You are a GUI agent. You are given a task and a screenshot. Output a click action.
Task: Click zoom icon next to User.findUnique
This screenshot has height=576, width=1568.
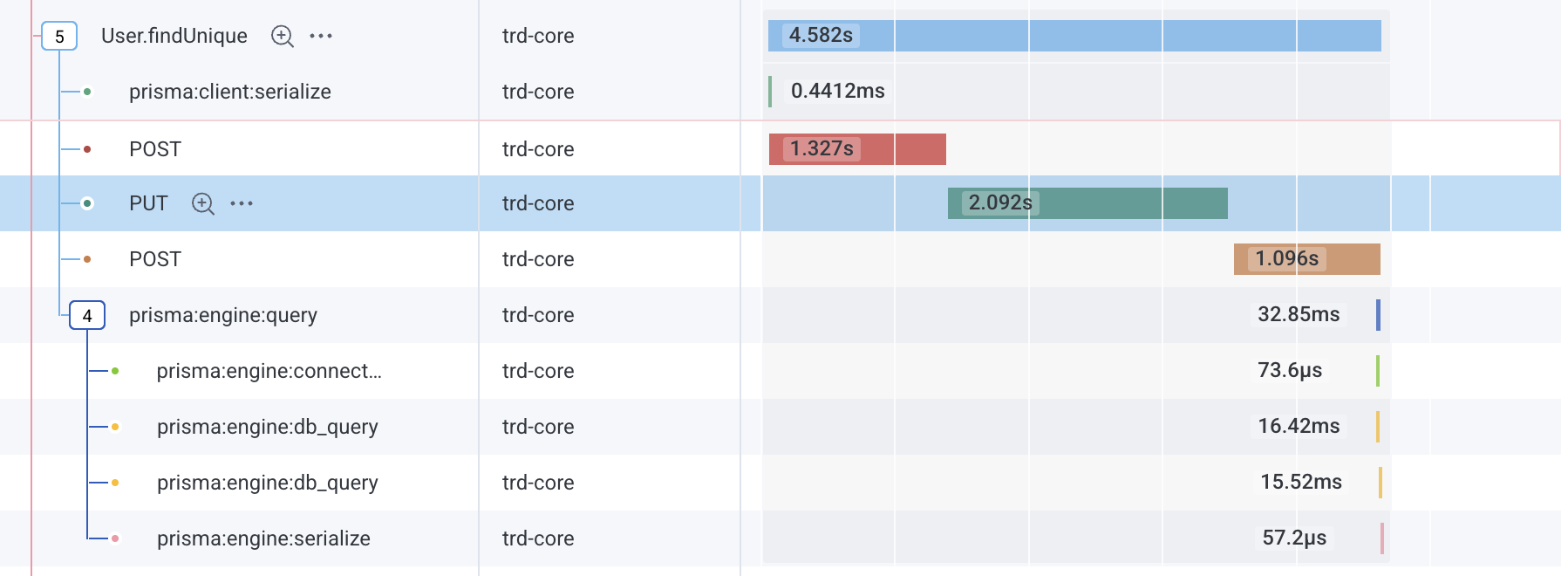(x=282, y=36)
